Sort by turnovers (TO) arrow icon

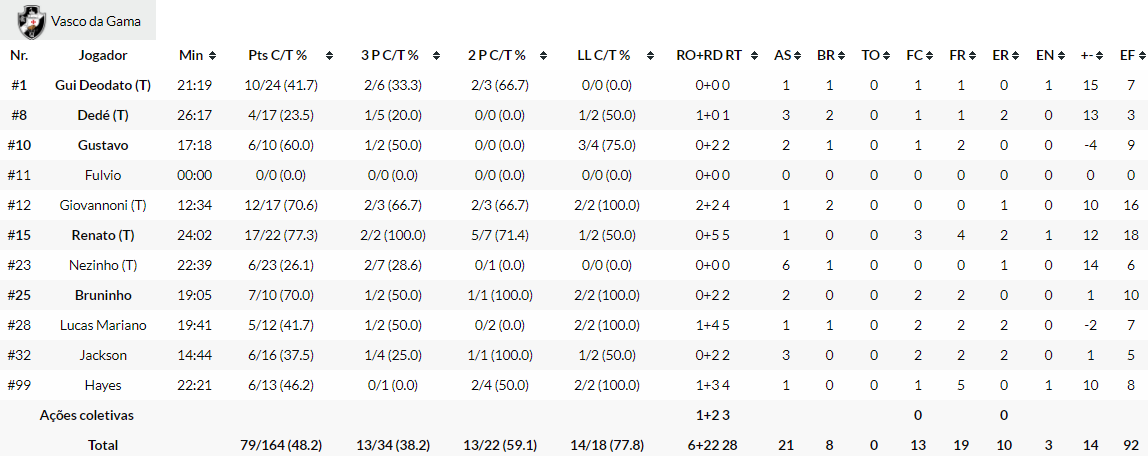click(886, 56)
